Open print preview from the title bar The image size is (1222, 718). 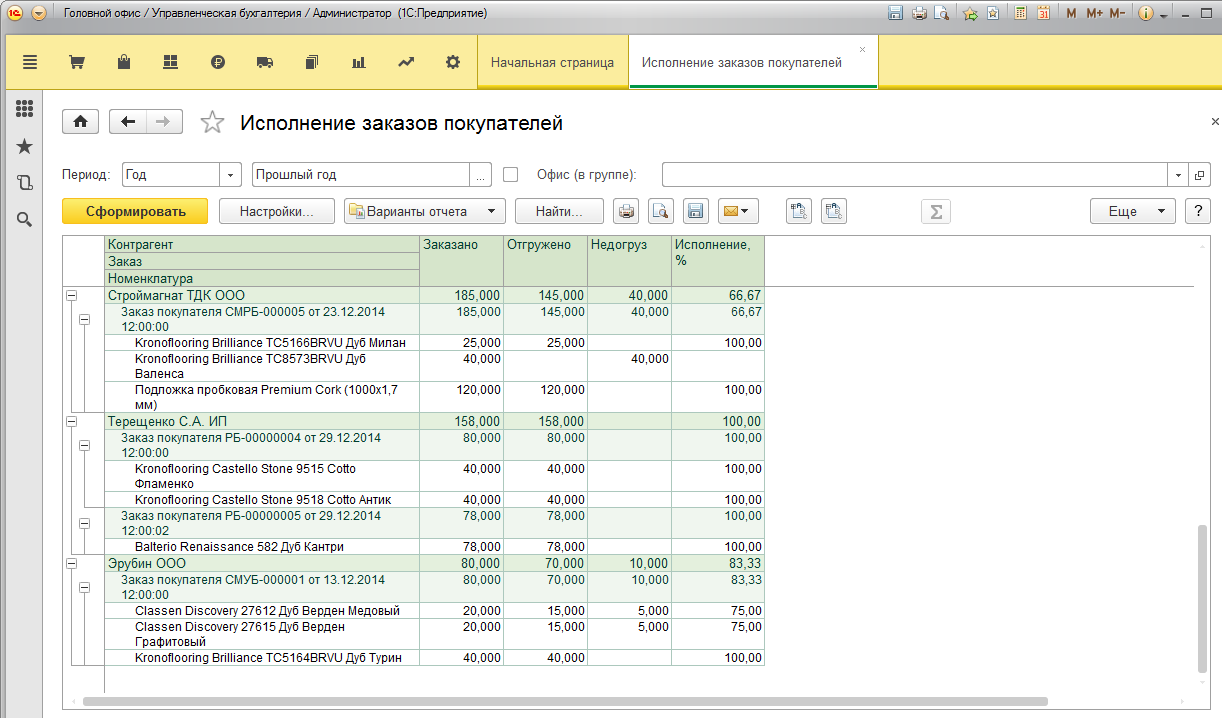pyautogui.click(x=941, y=14)
